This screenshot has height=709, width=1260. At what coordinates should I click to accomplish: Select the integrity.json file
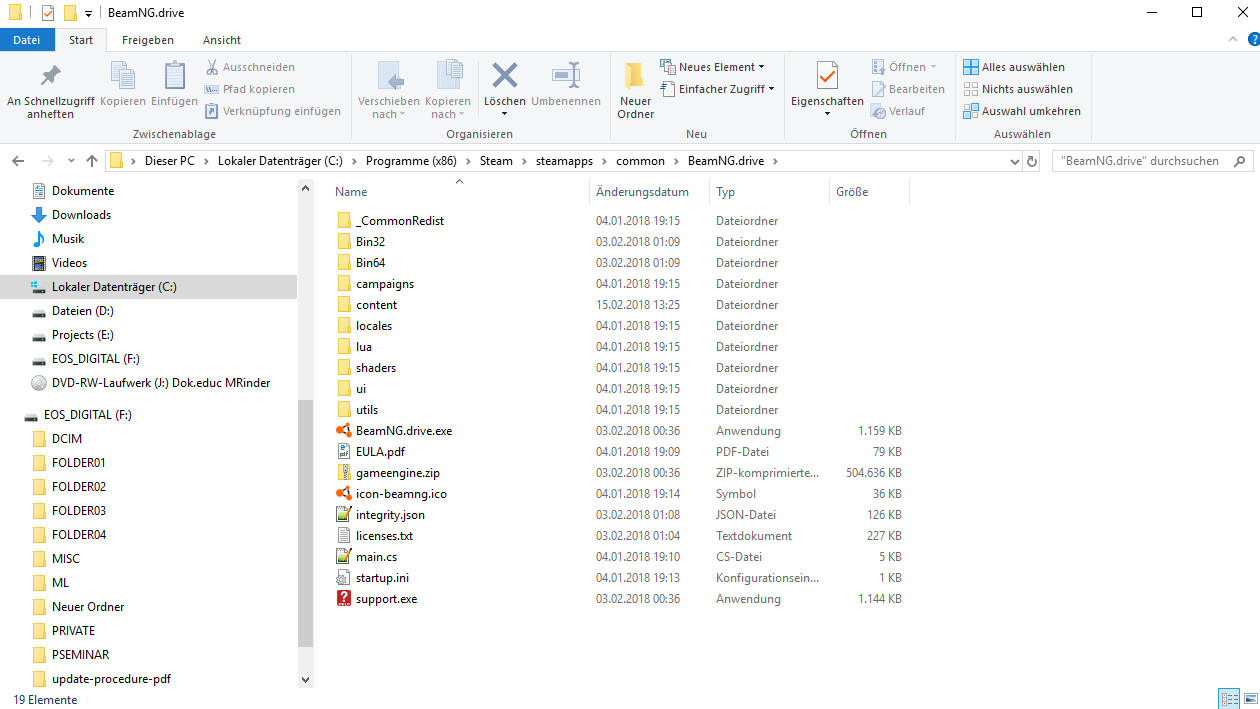[x=390, y=515]
